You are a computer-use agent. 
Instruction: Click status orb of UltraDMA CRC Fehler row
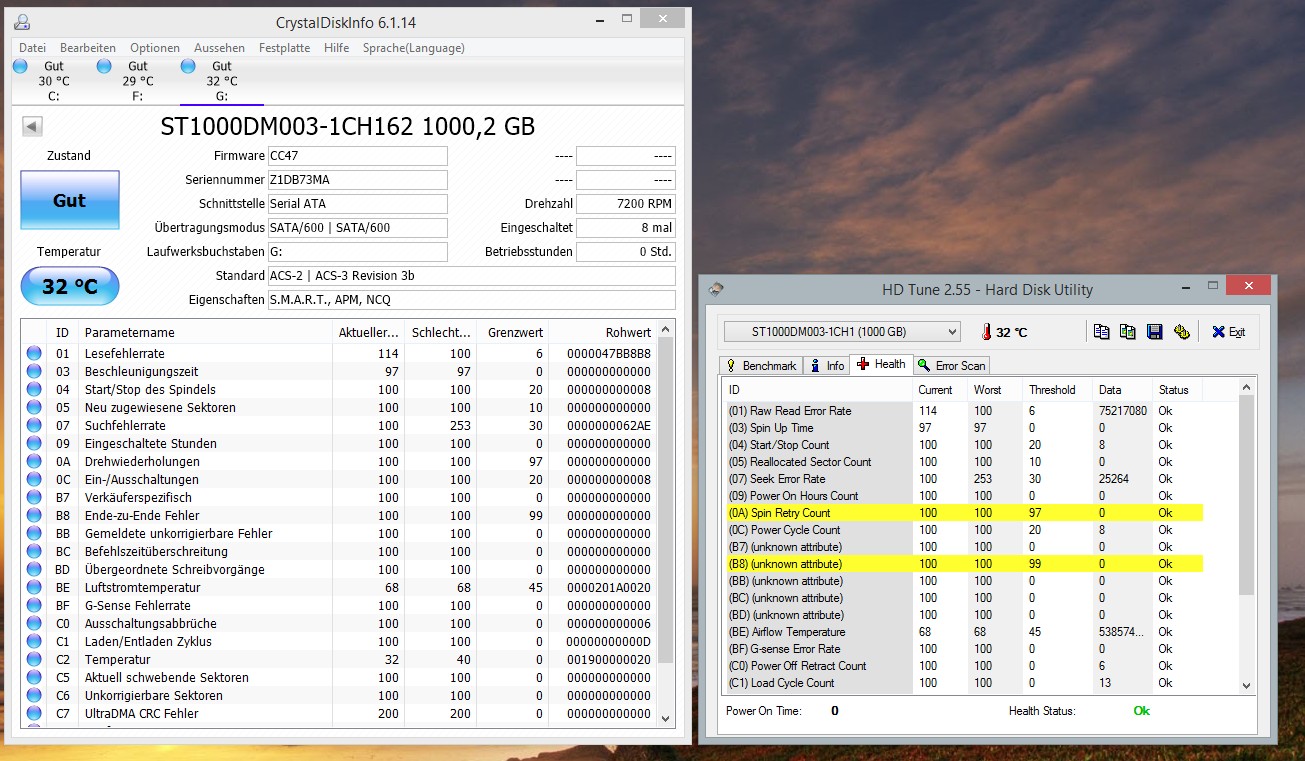pos(34,713)
